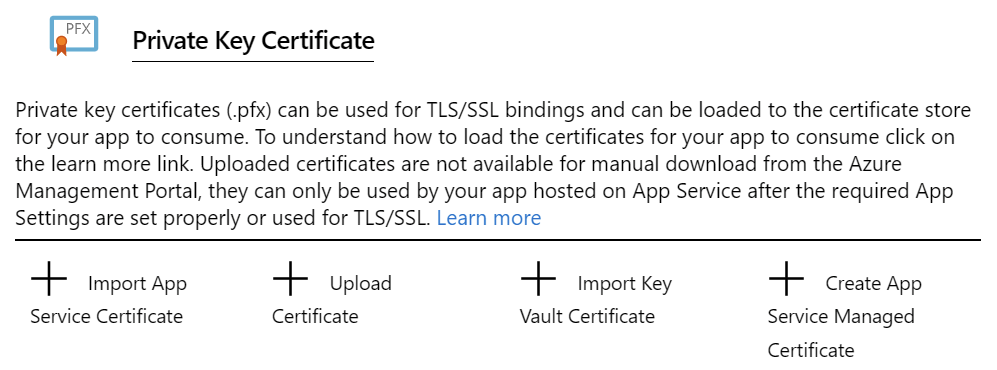Choose the Upload Certificate option
This screenshot has height=370, width=997.
[332, 299]
